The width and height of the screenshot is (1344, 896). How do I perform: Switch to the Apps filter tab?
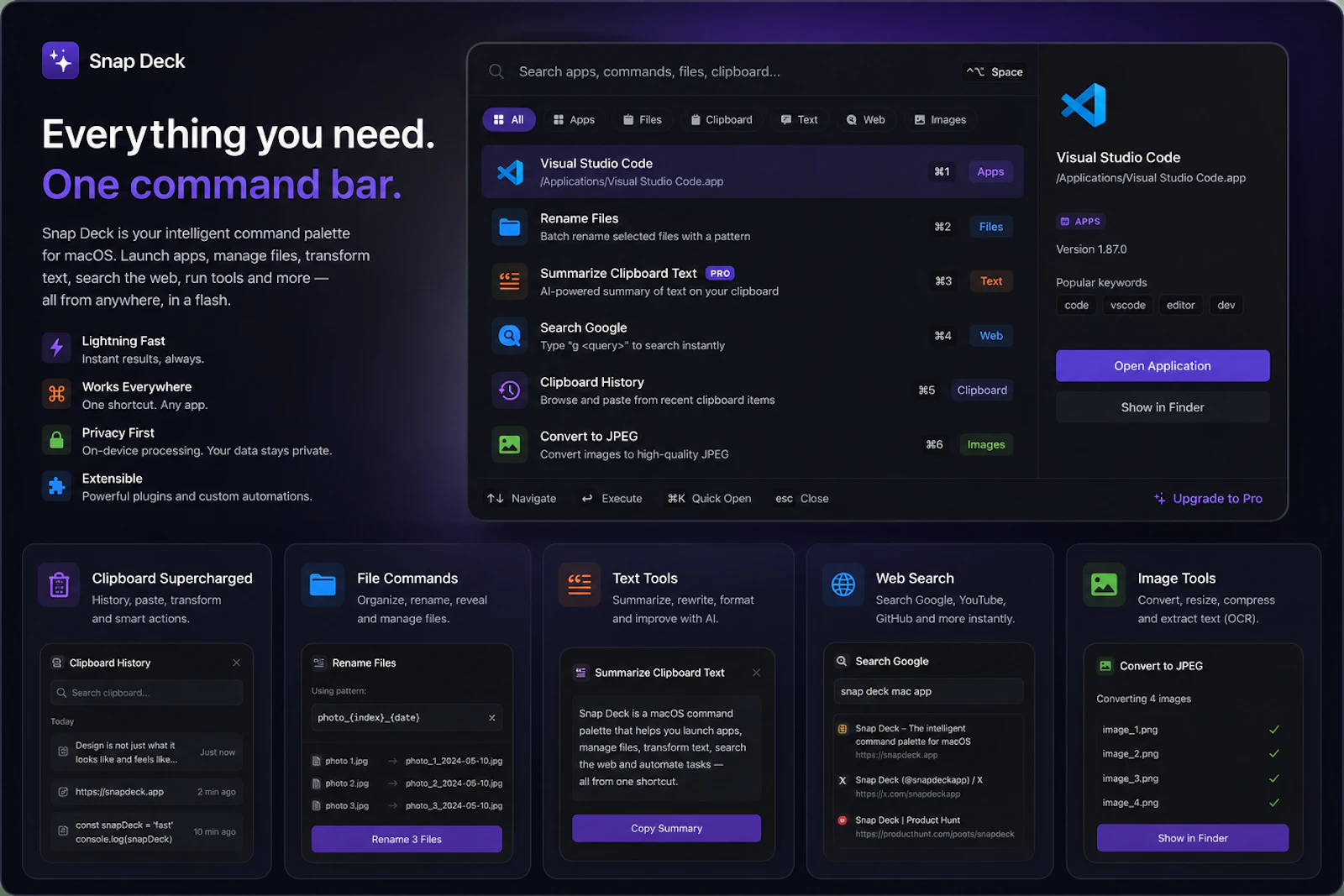pos(574,119)
